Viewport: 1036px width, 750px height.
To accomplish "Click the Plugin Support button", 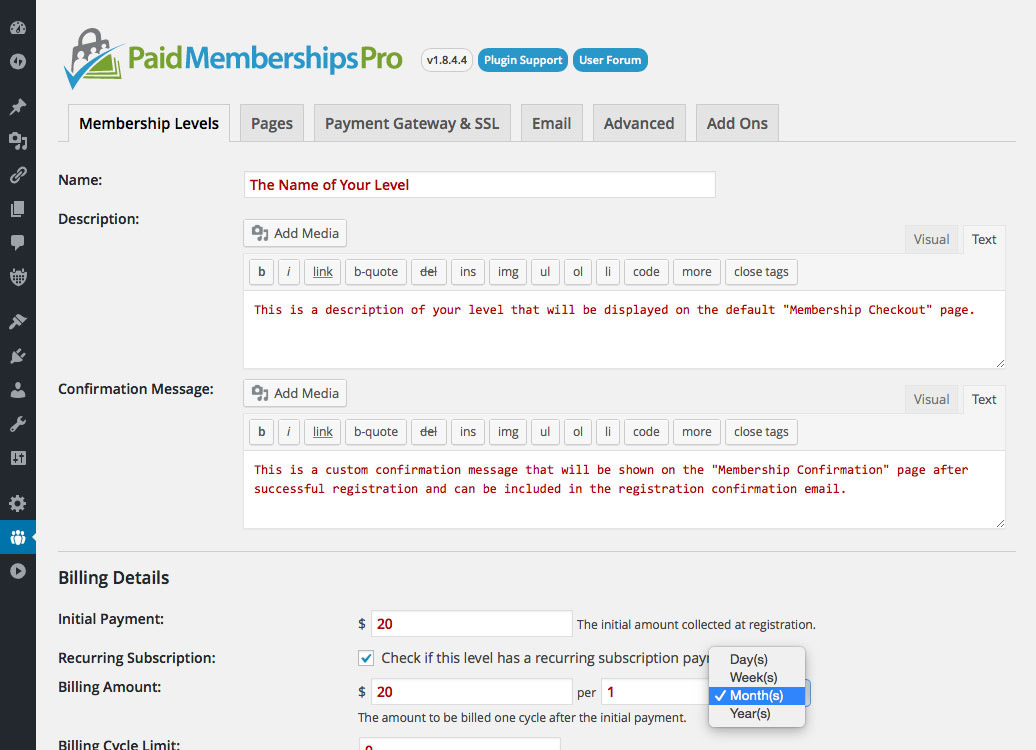I will tap(523, 60).
